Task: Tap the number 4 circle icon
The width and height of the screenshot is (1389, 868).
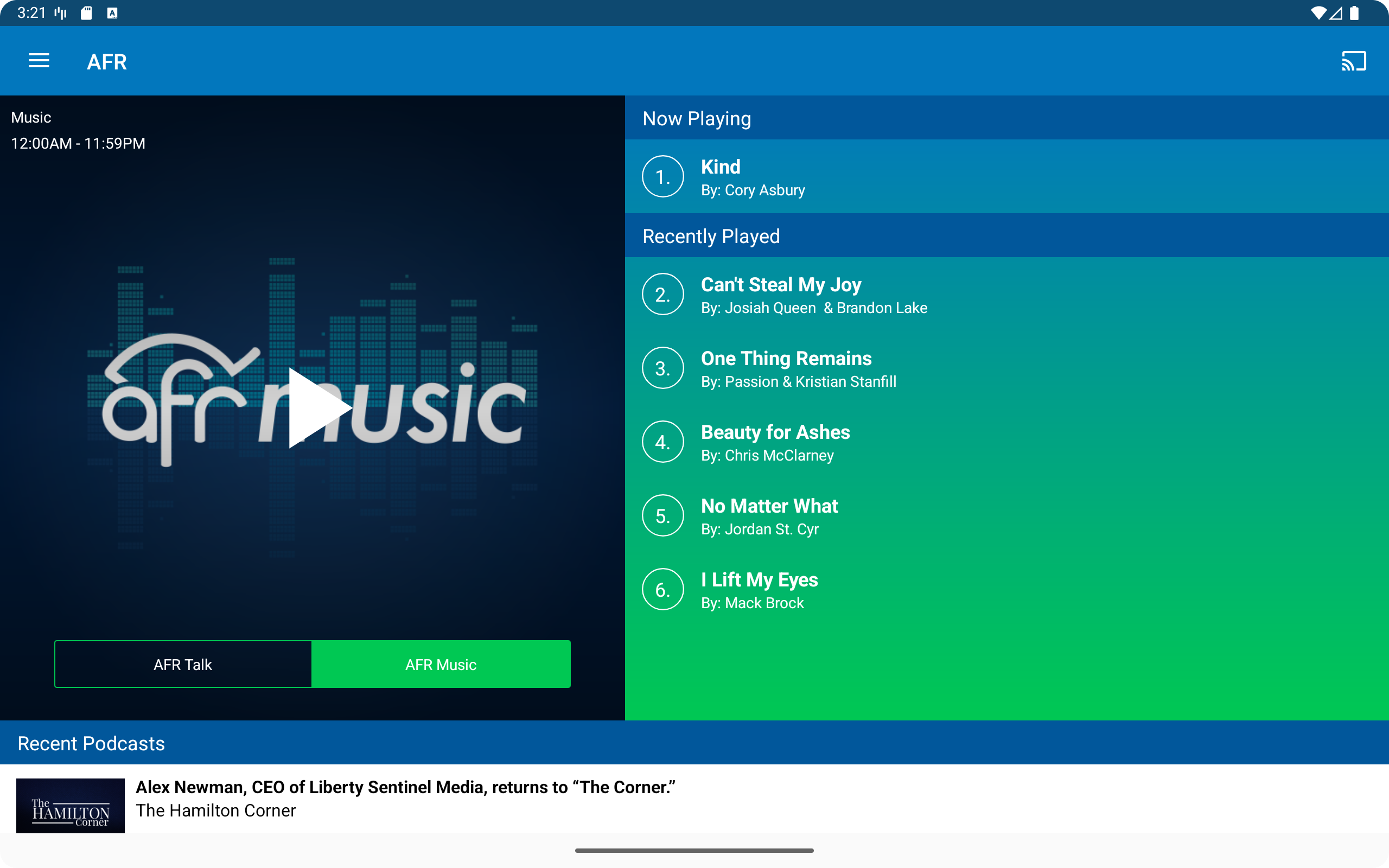Action: tap(663, 442)
